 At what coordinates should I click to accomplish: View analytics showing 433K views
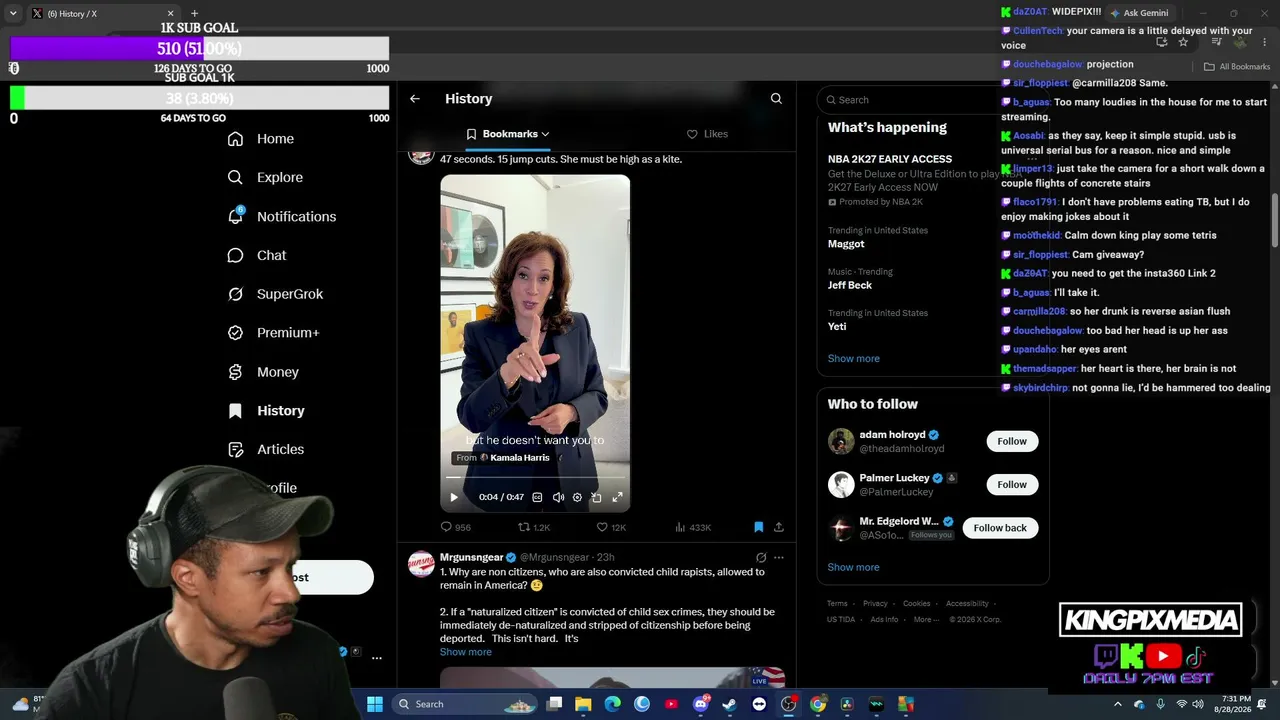click(x=693, y=527)
